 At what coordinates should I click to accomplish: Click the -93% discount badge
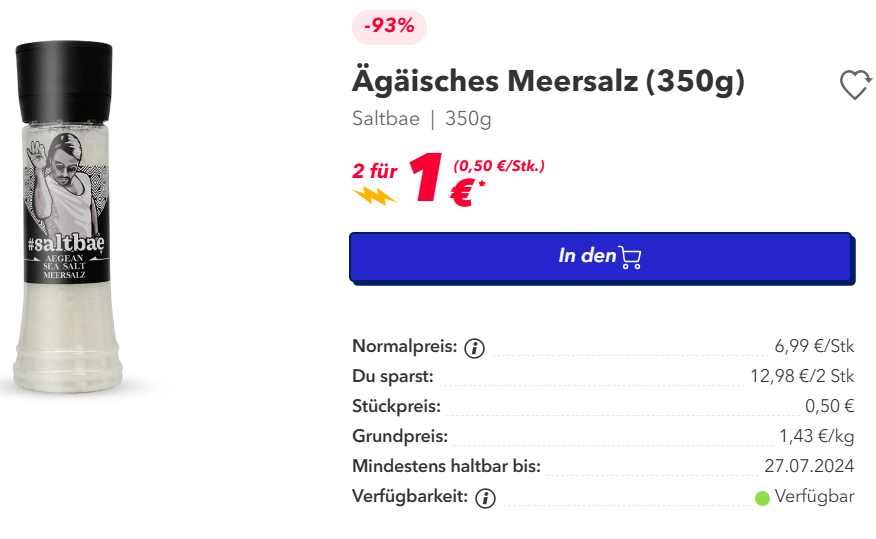[x=389, y=26]
